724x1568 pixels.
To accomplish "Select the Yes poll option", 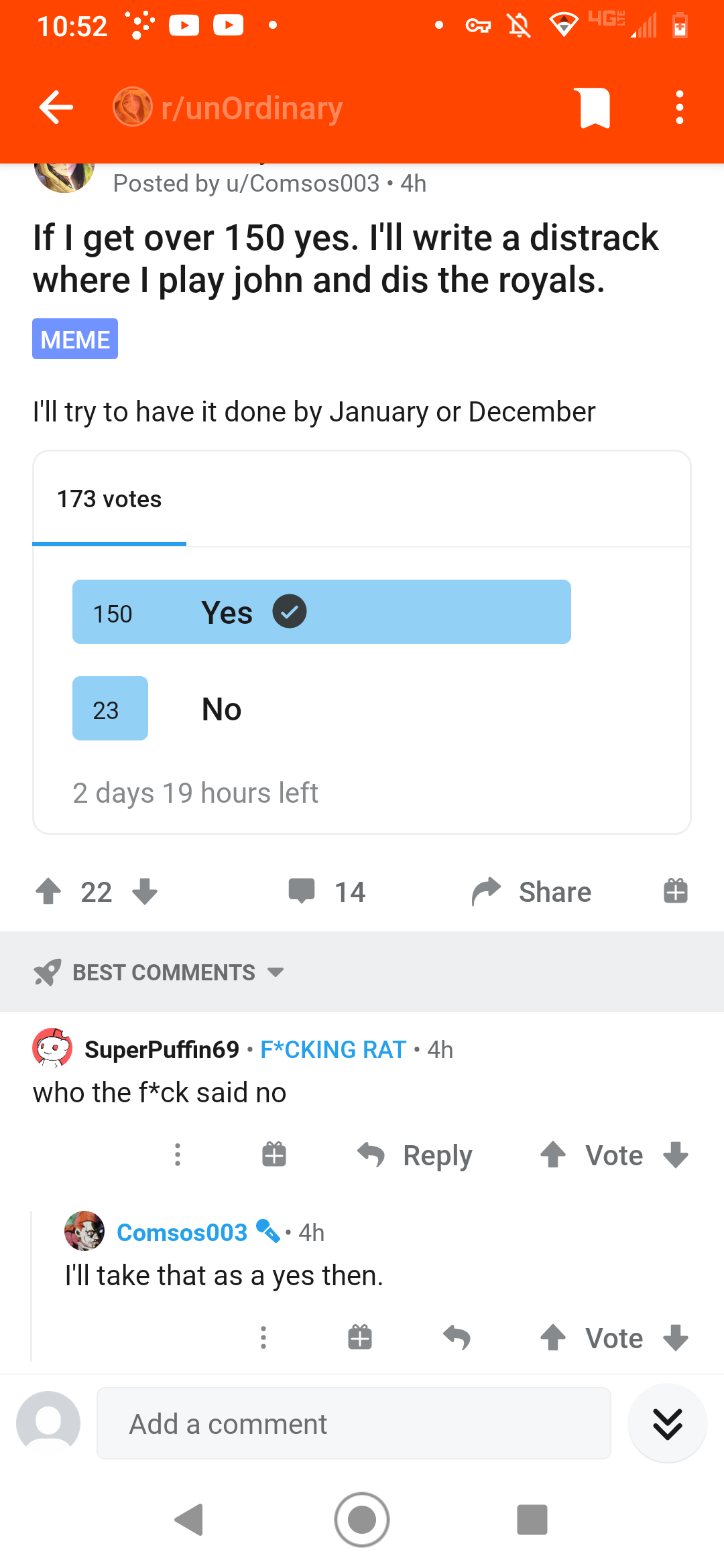I will click(322, 612).
